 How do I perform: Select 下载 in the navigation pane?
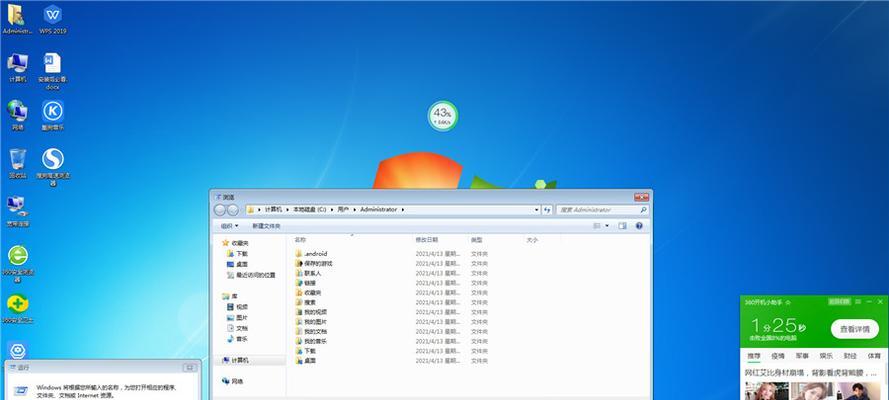pyautogui.click(x=238, y=254)
